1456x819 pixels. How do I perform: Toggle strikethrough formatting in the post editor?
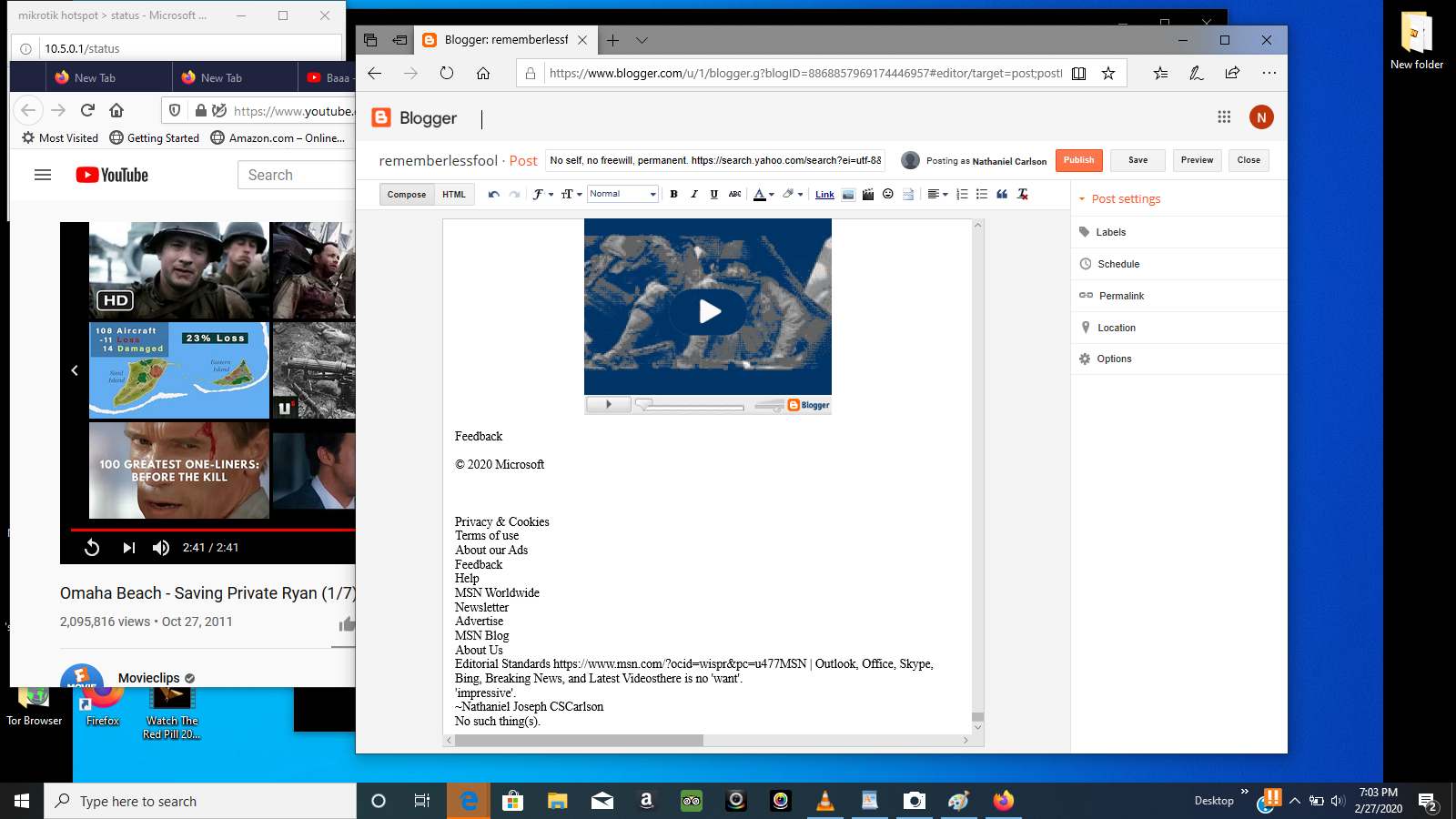734,194
